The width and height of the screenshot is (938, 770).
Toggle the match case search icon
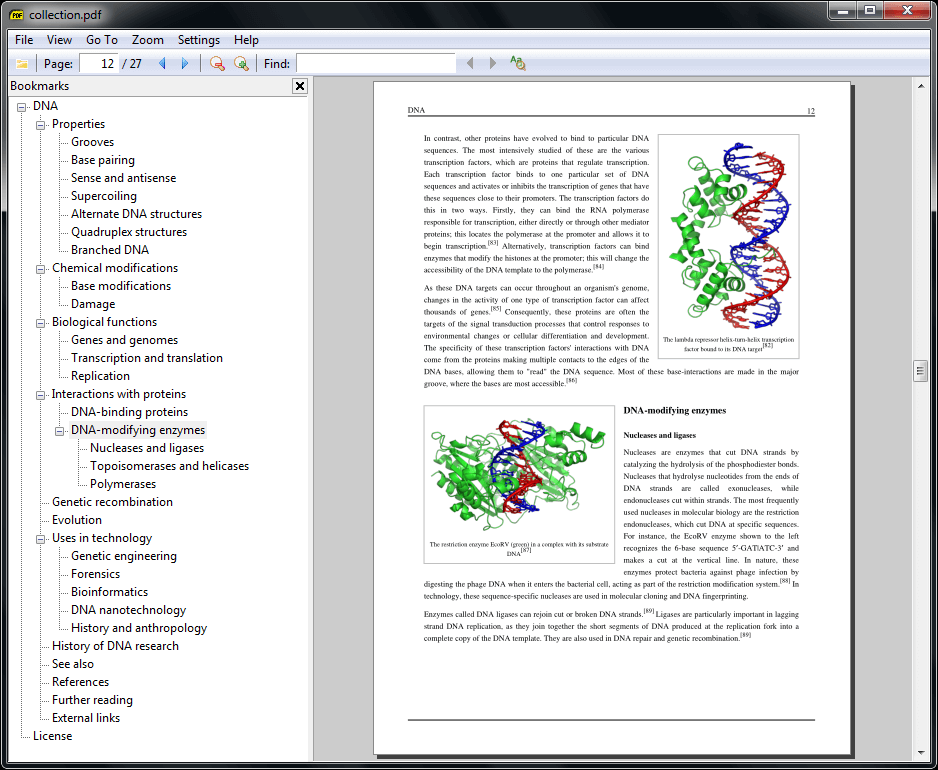click(x=517, y=64)
